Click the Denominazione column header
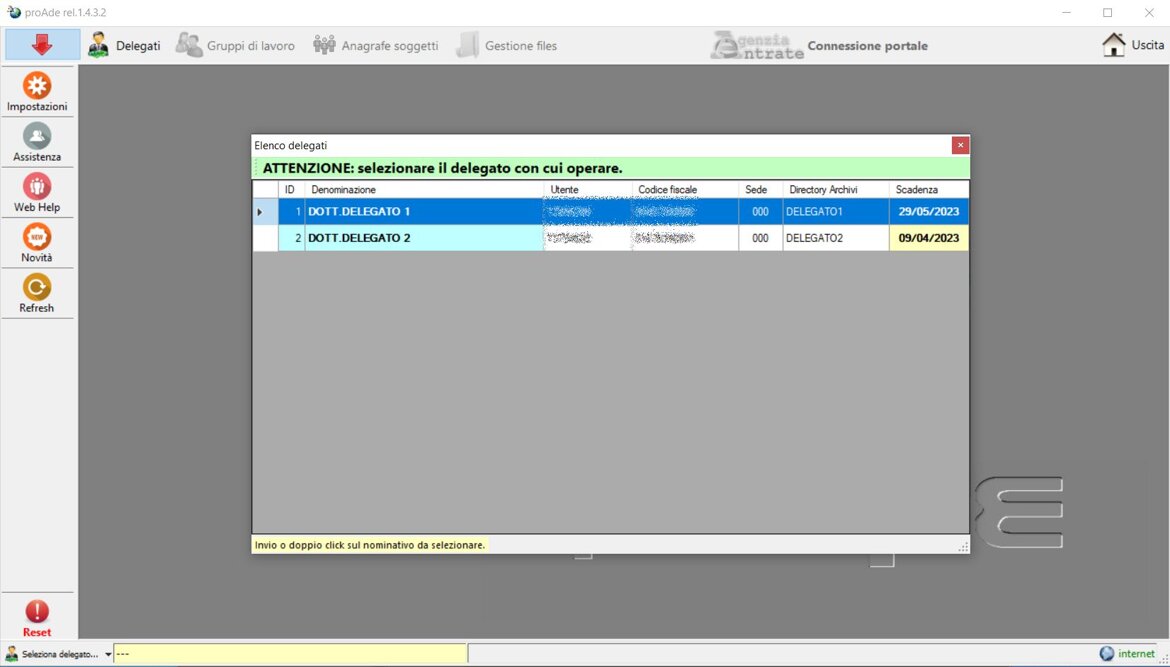The width and height of the screenshot is (1170, 667). (x=424, y=189)
